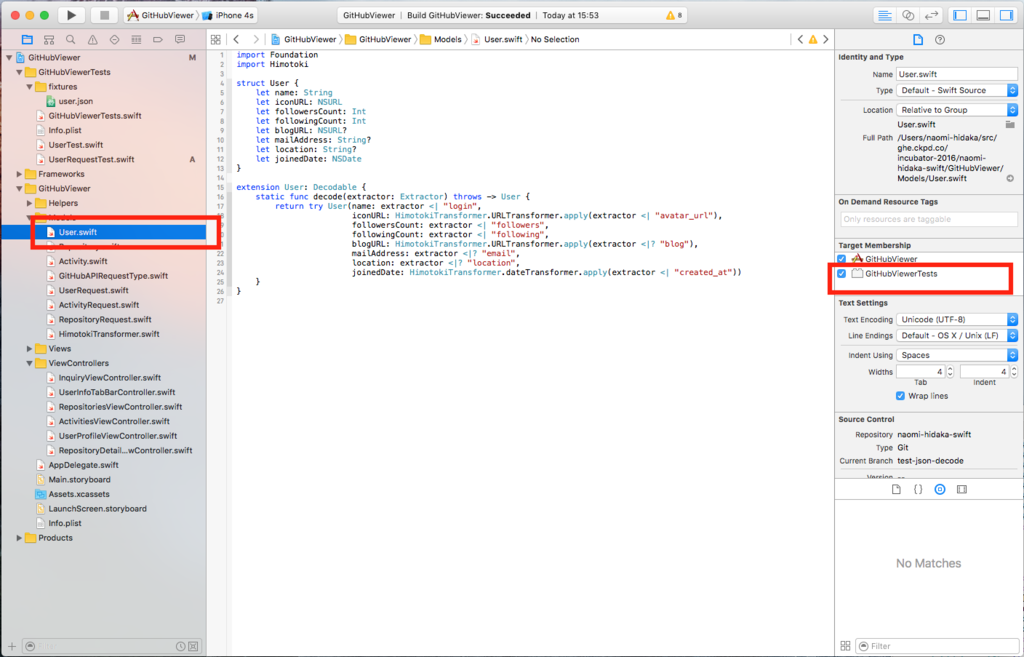The width and height of the screenshot is (1024, 657).
Task: Open Indent Using dropdown
Action: 957,355
